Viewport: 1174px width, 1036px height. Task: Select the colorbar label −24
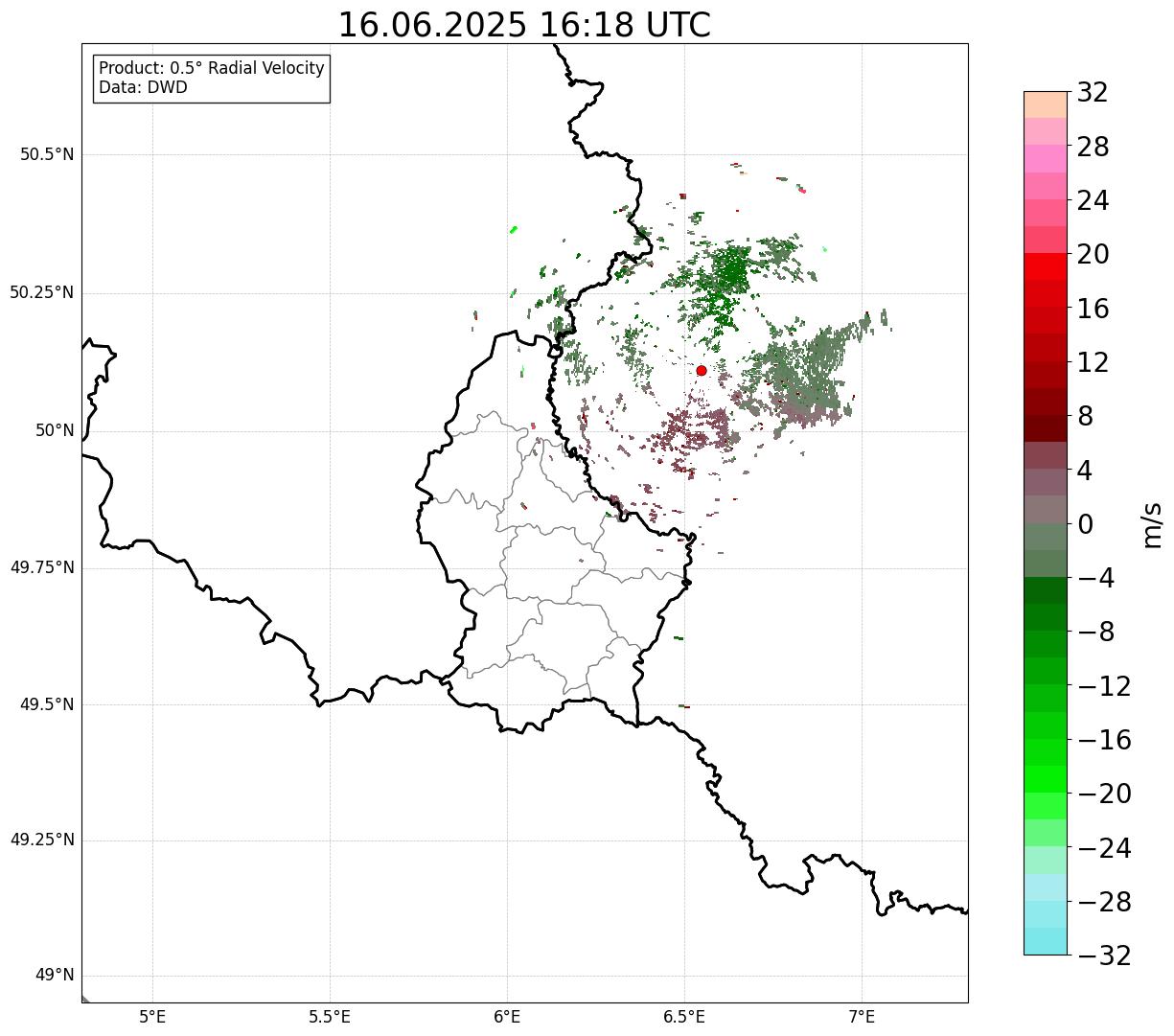click(1104, 849)
